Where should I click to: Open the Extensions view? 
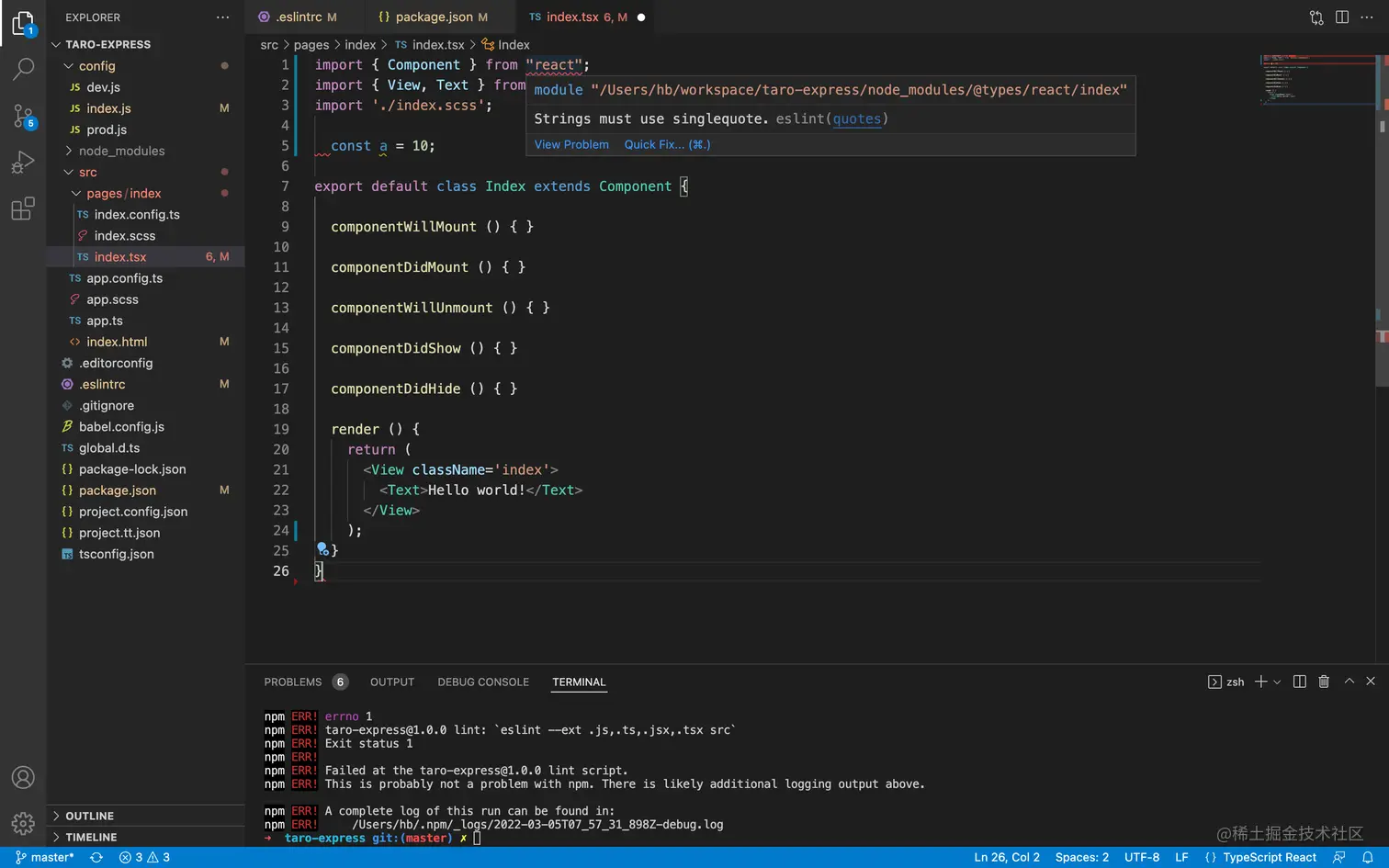[x=23, y=209]
